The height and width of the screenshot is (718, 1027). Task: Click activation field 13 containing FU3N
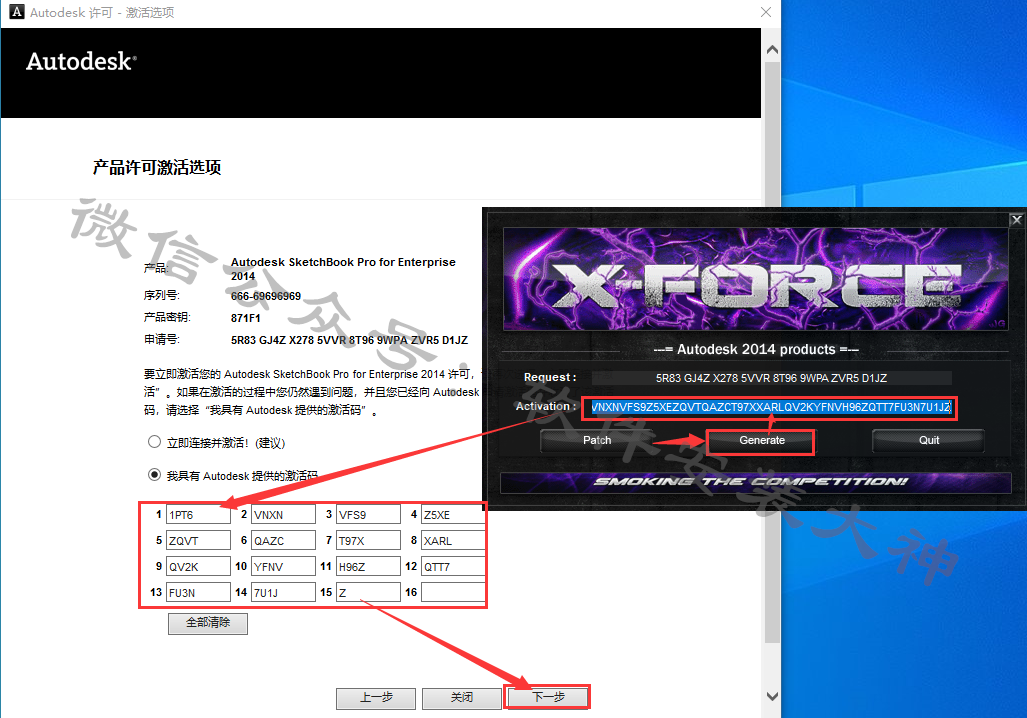[198, 593]
